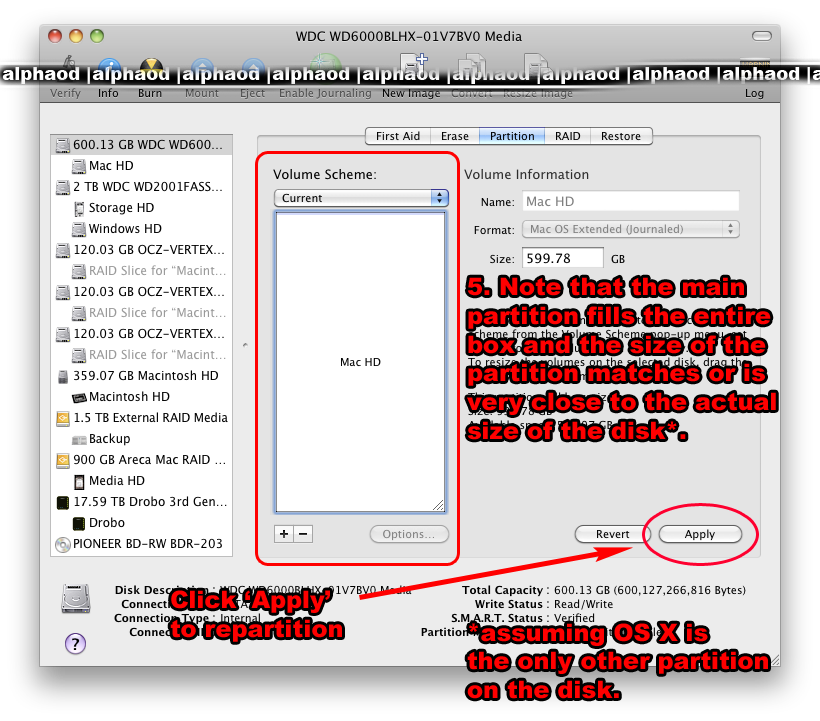Click the Size field showing 599.78

563,258
